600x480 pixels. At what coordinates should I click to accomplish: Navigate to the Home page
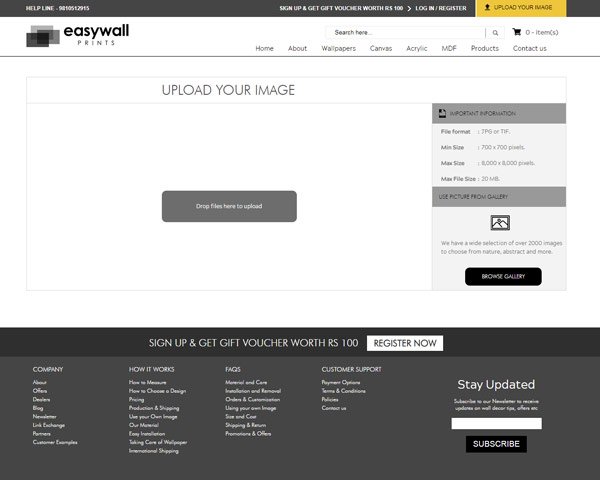(264, 48)
